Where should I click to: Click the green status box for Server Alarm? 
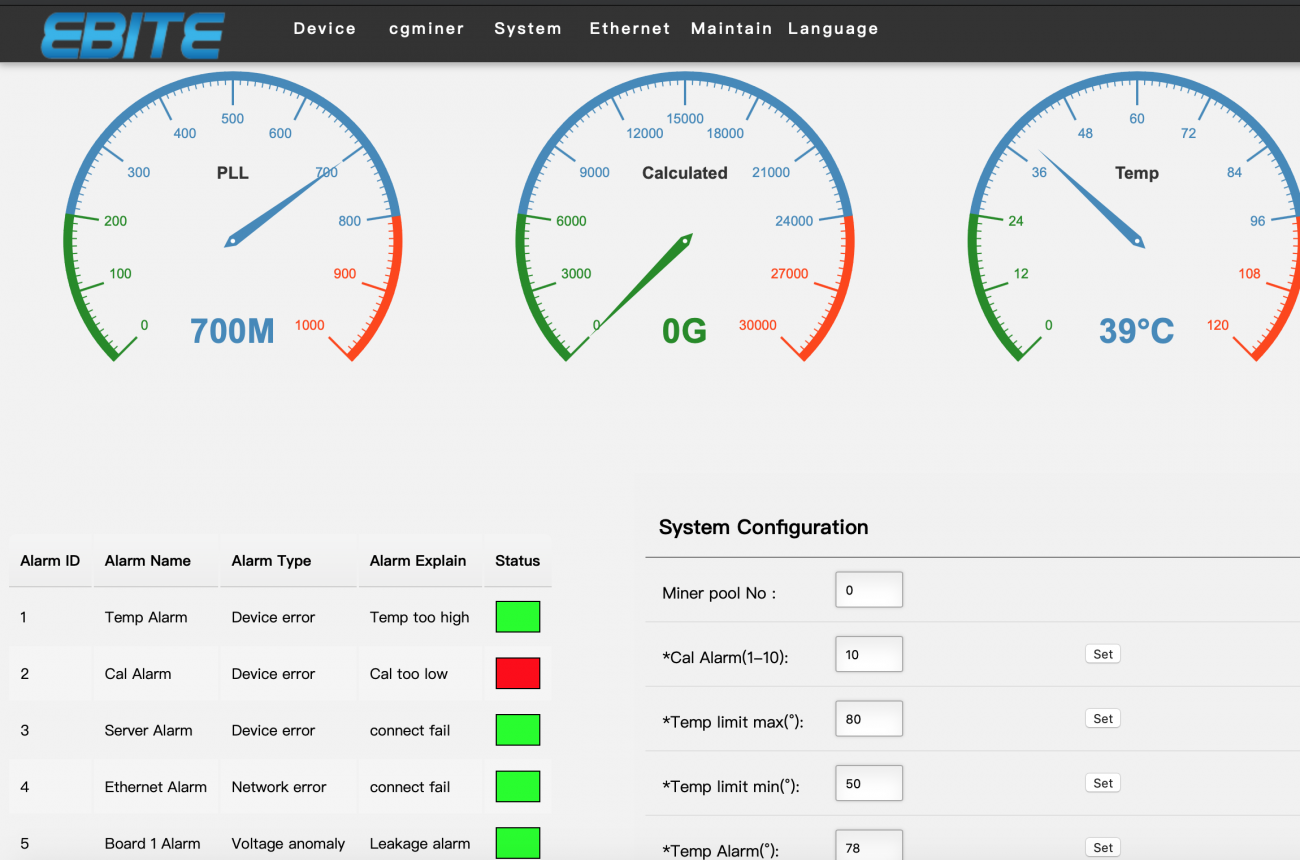518,730
